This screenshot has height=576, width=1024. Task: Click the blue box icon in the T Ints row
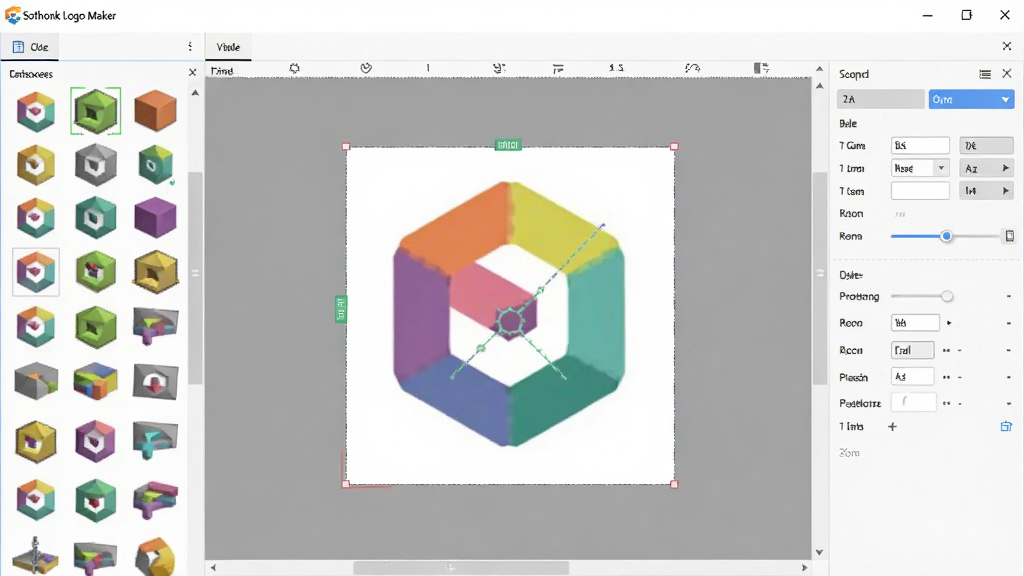1006,426
